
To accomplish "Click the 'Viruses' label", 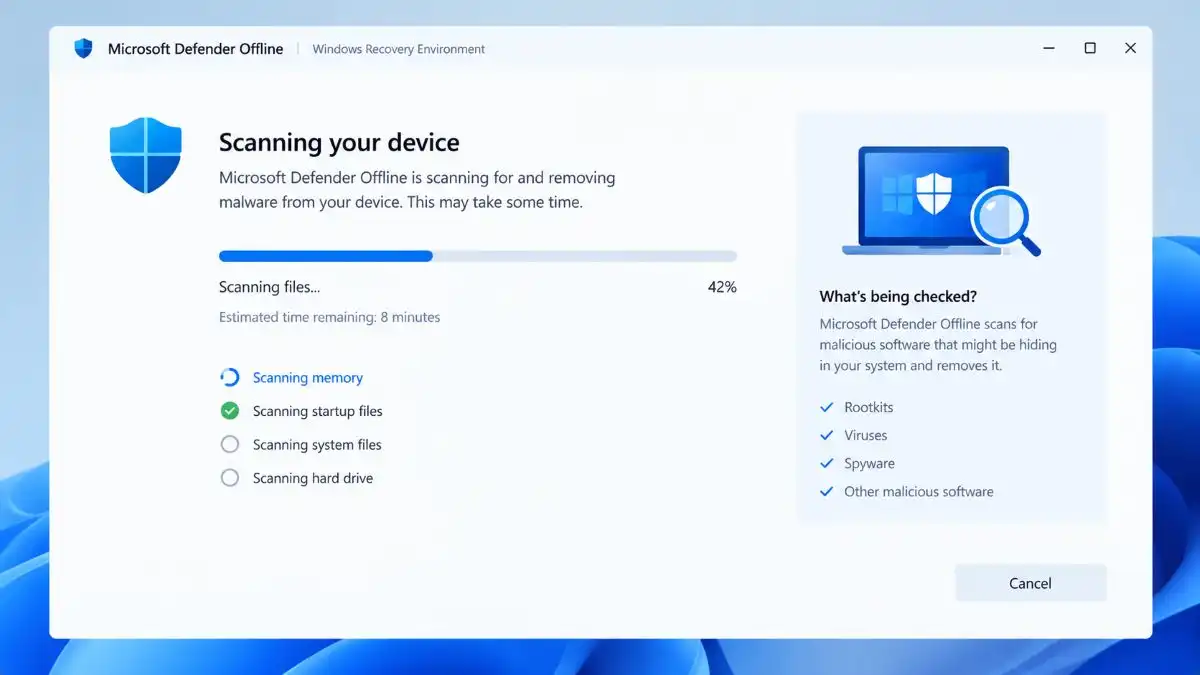I will (866, 435).
